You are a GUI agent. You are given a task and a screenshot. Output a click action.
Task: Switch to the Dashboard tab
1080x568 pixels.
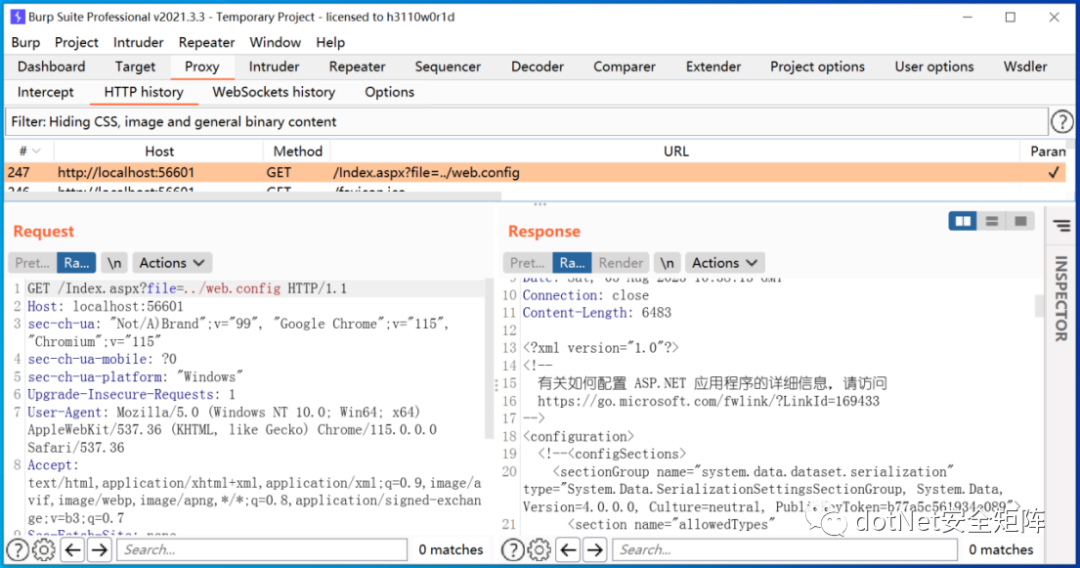point(52,67)
